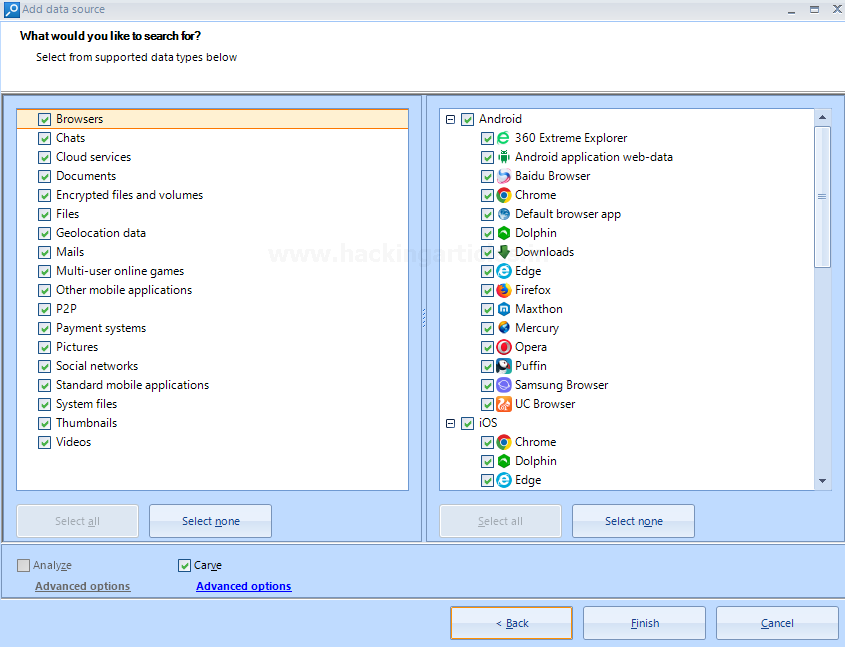This screenshot has width=845, height=647.
Task: Click the Samsung Browser icon
Action: pos(504,385)
